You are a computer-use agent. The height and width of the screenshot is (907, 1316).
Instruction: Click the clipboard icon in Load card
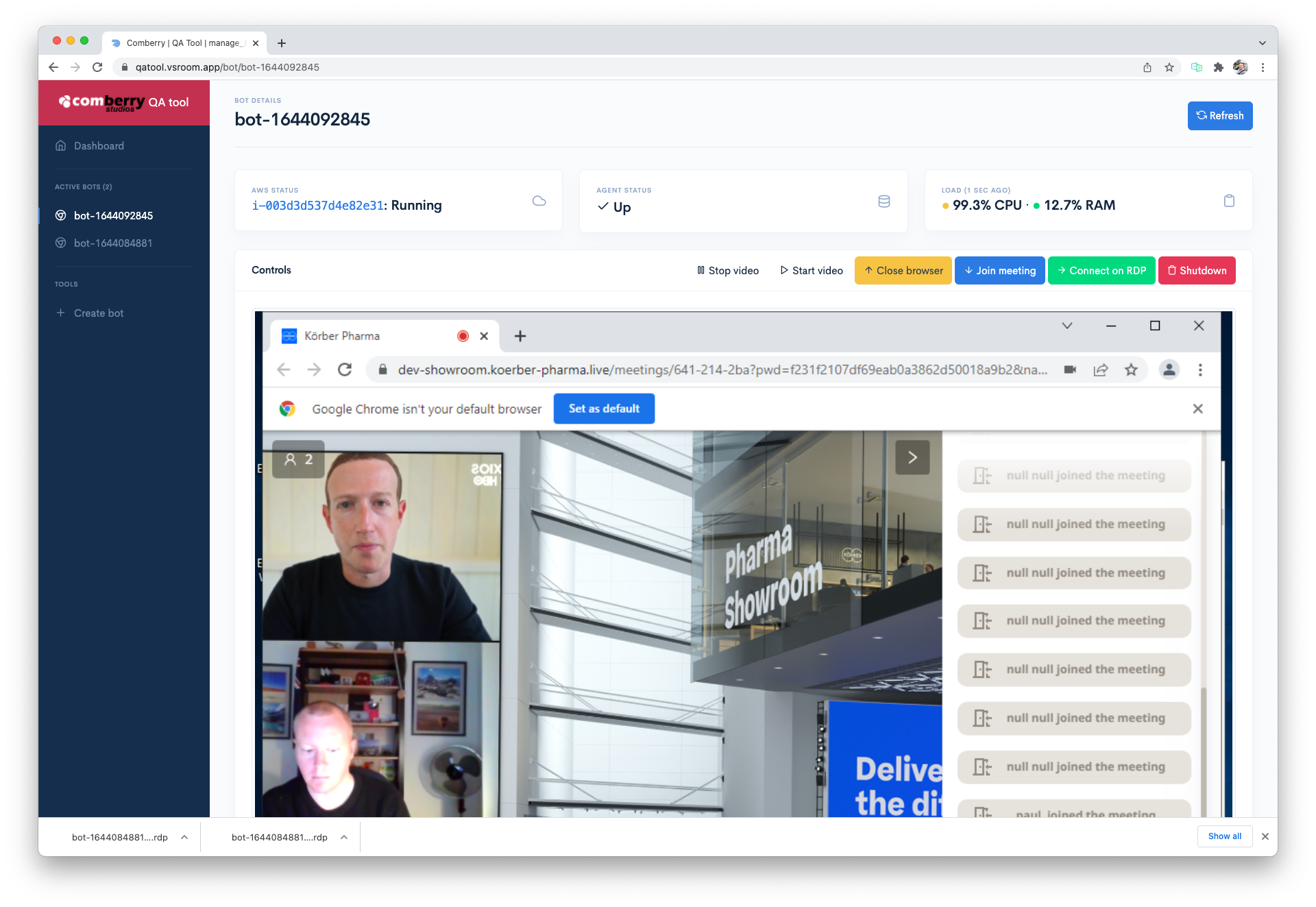1229,201
